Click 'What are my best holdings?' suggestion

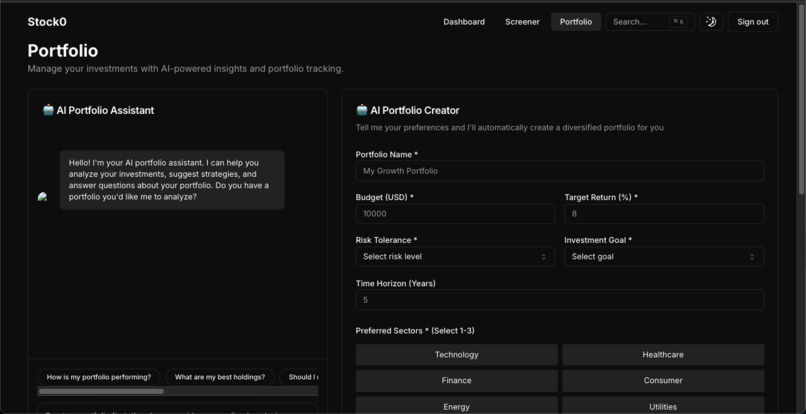(x=219, y=377)
